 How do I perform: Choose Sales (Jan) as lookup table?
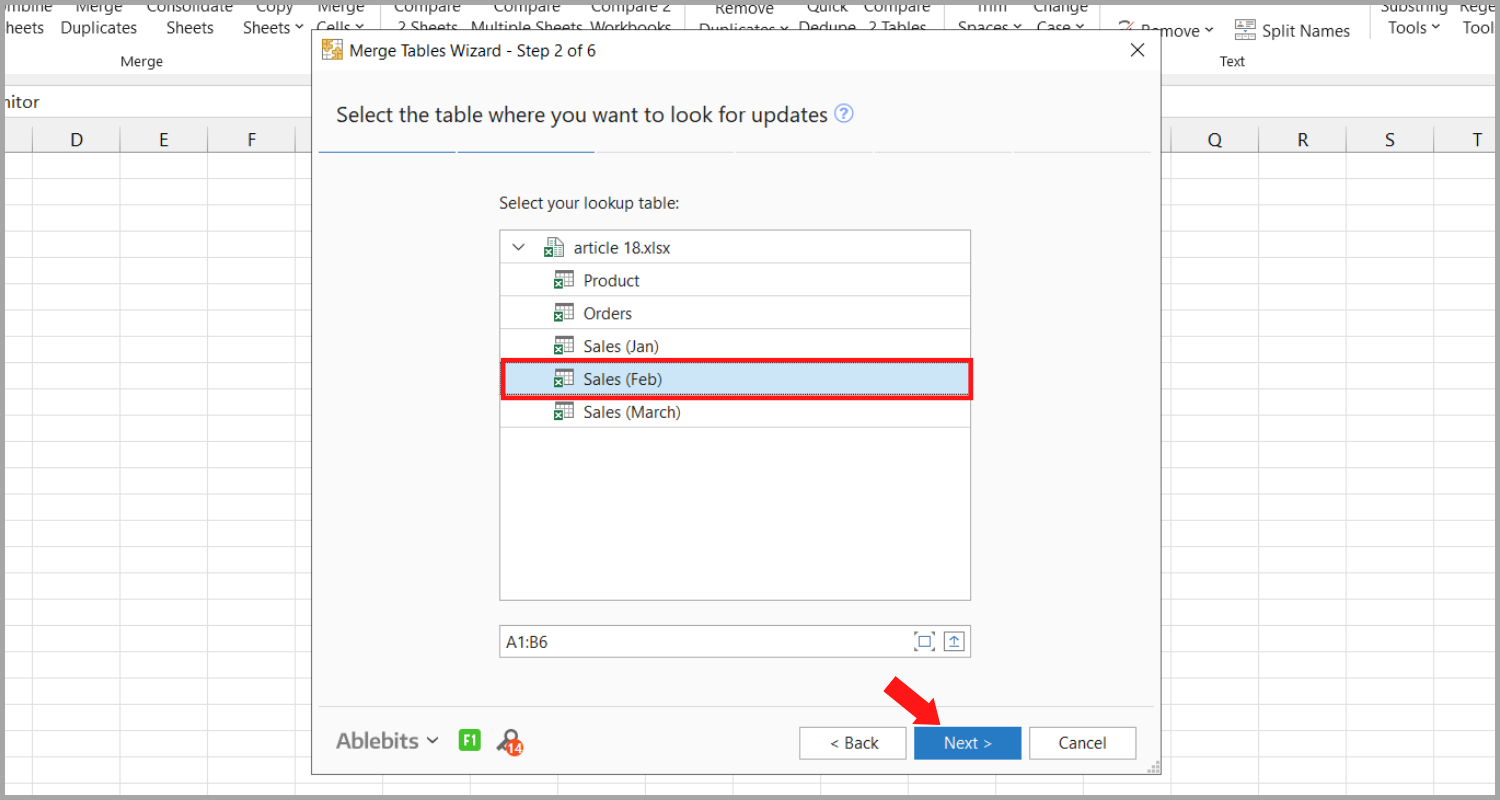tap(620, 347)
